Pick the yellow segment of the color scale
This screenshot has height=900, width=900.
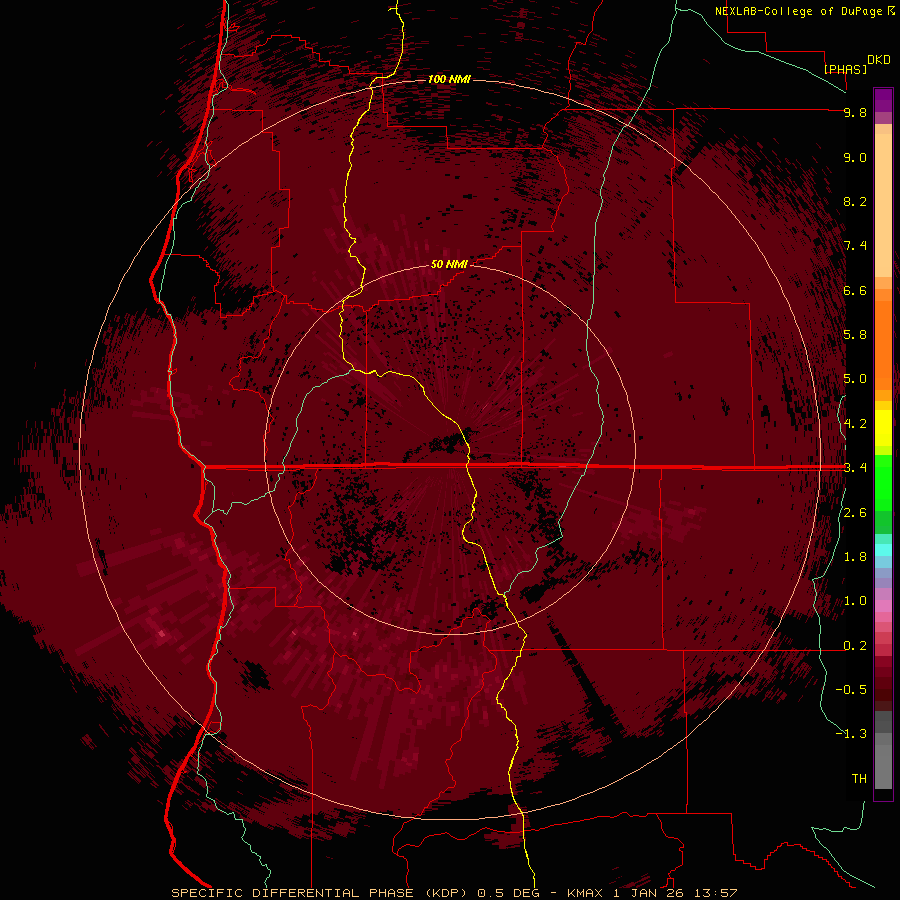(883, 428)
